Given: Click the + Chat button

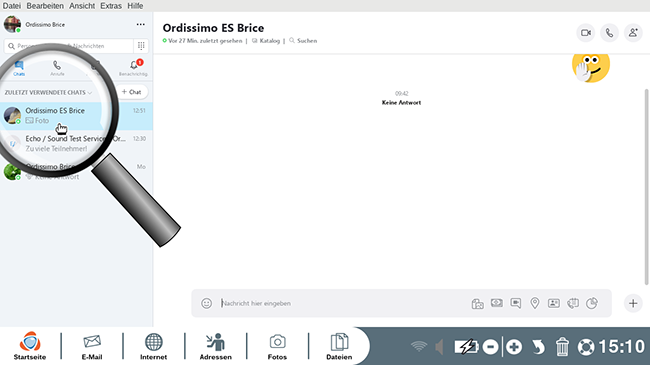Looking at the screenshot, I should (x=131, y=92).
